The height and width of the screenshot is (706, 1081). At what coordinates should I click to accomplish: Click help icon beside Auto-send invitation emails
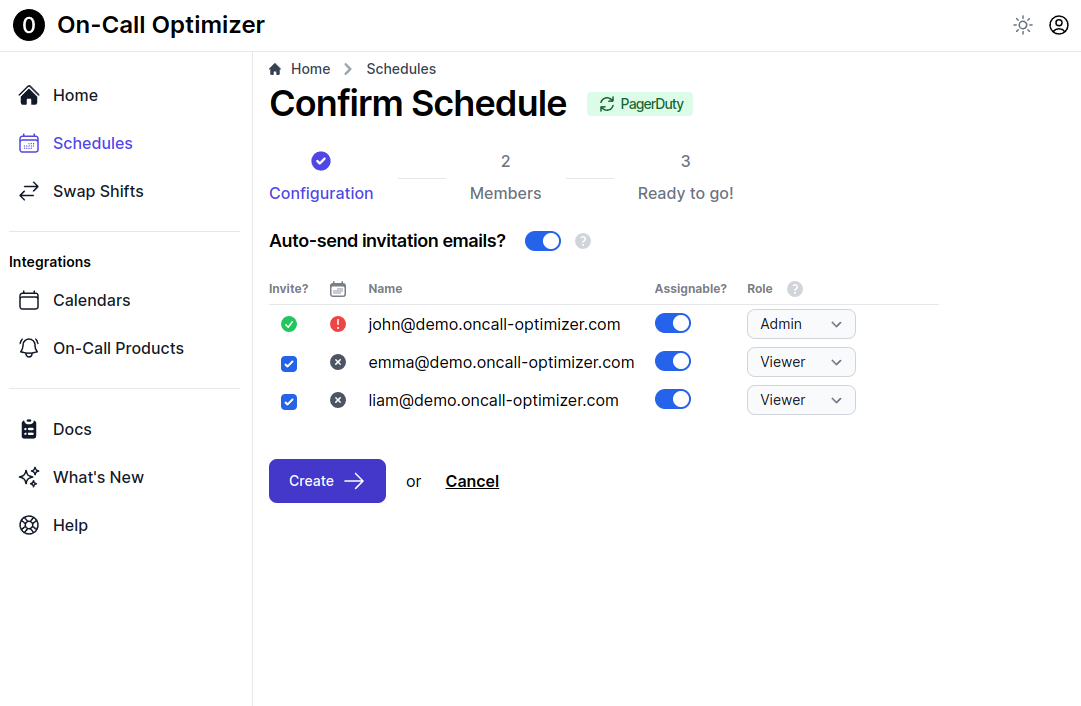click(x=583, y=241)
